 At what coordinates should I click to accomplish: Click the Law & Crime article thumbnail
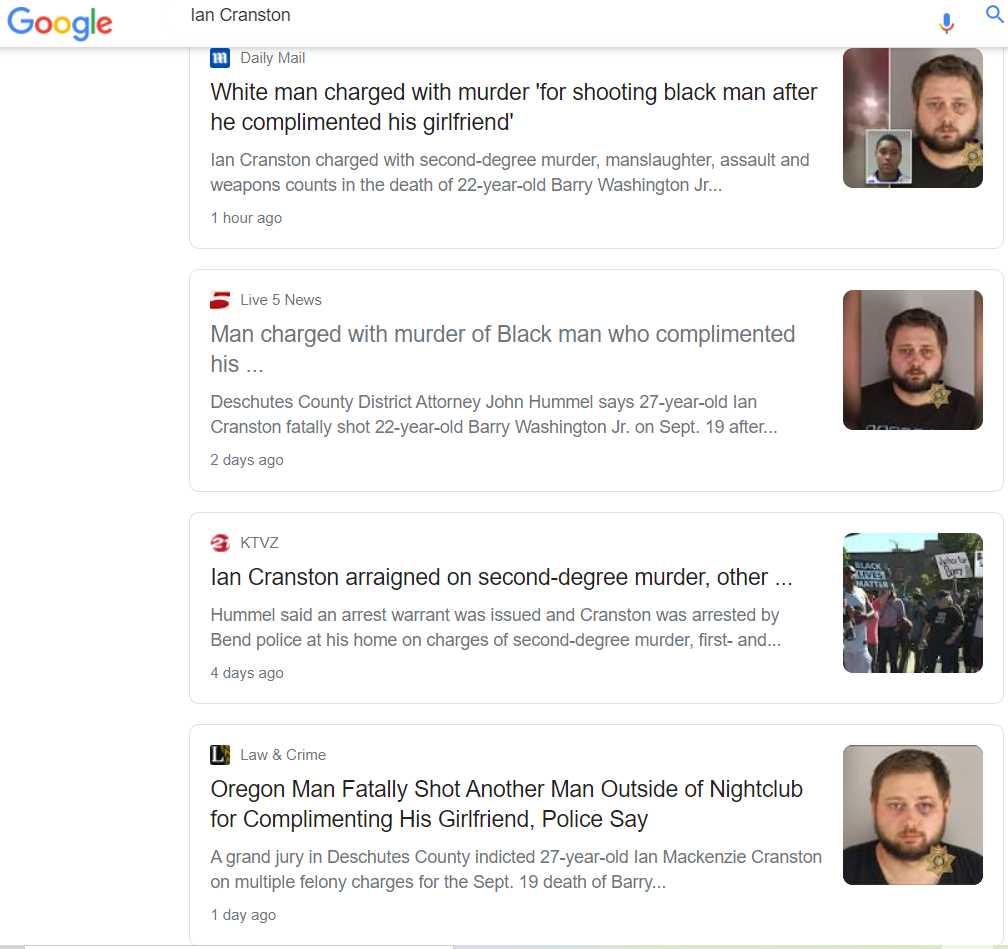[913, 815]
